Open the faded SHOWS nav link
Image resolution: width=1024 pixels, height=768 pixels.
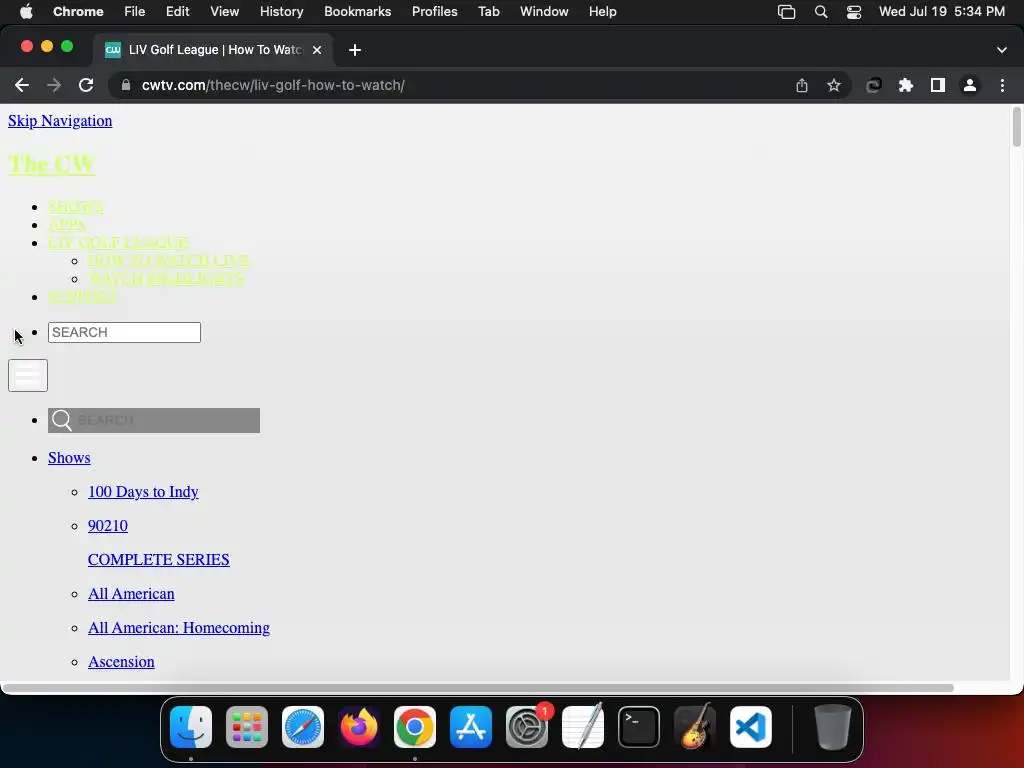(x=76, y=207)
